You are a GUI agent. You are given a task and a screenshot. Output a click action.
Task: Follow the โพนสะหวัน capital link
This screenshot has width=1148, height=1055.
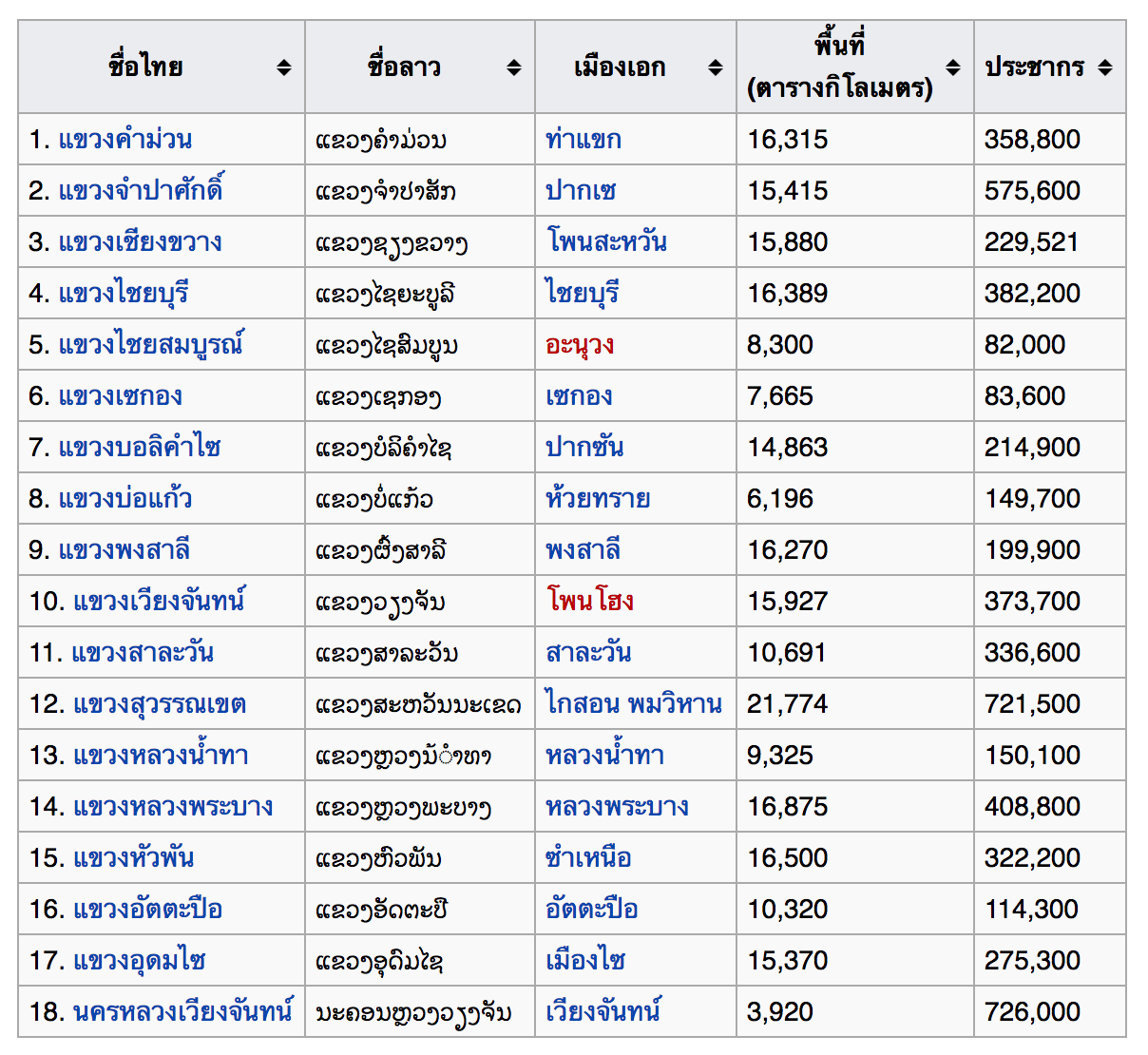[x=605, y=242]
